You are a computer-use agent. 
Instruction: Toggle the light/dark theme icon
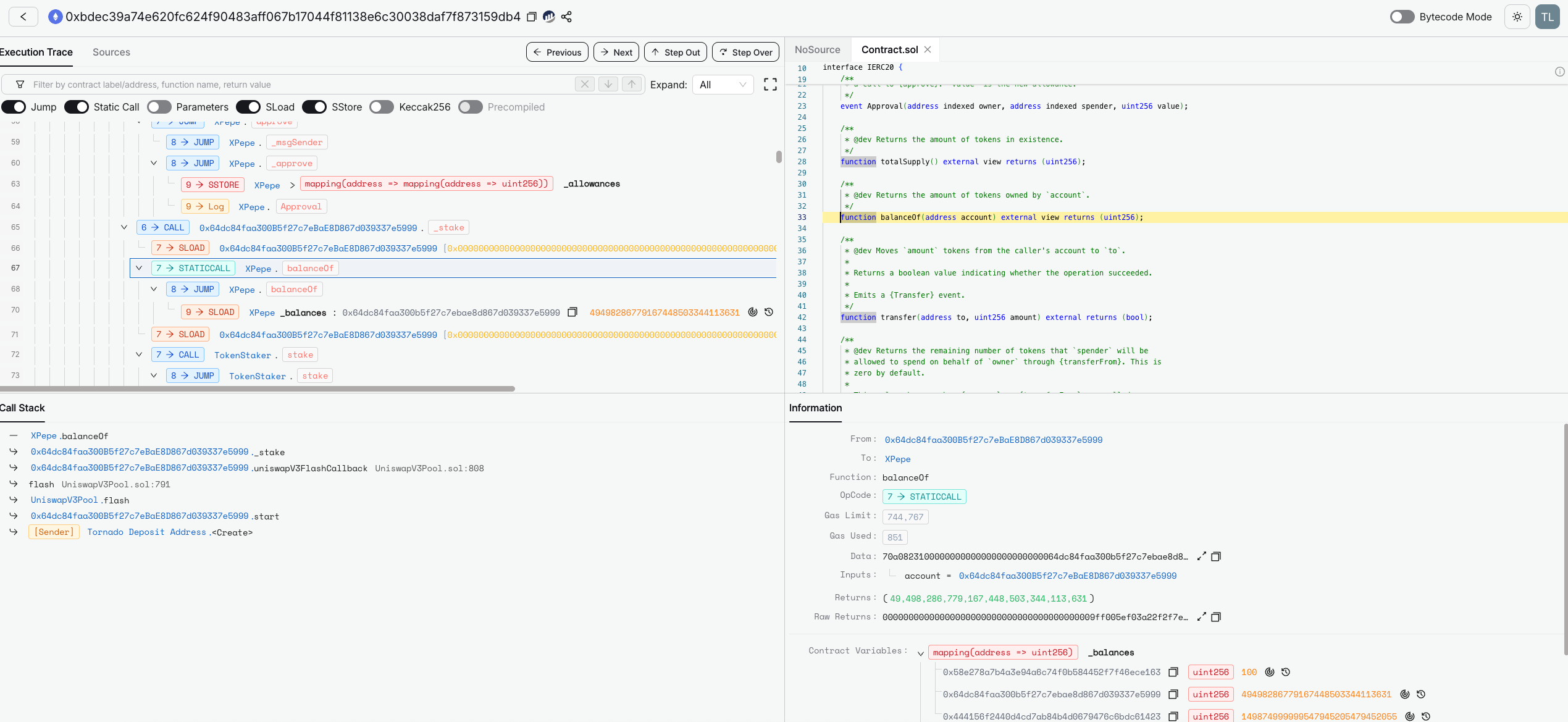[1517, 17]
